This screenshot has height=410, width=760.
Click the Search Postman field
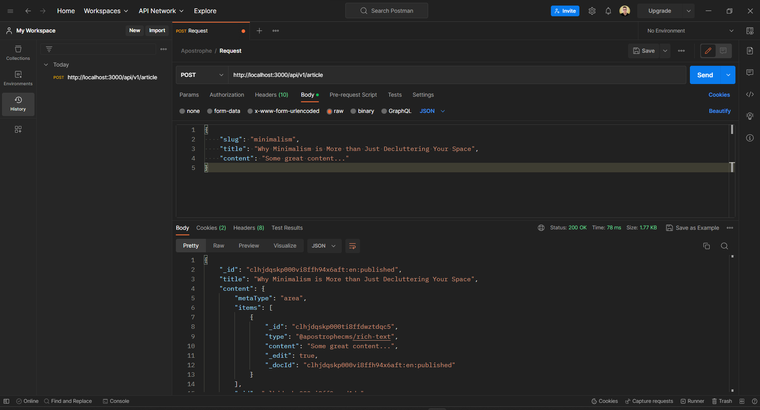pyautogui.click(x=386, y=11)
